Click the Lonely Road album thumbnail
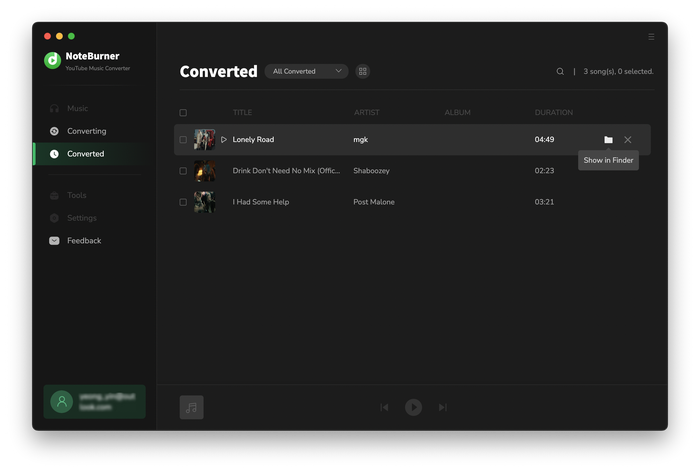The height and width of the screenshot is (473, 700). point(204,140)
